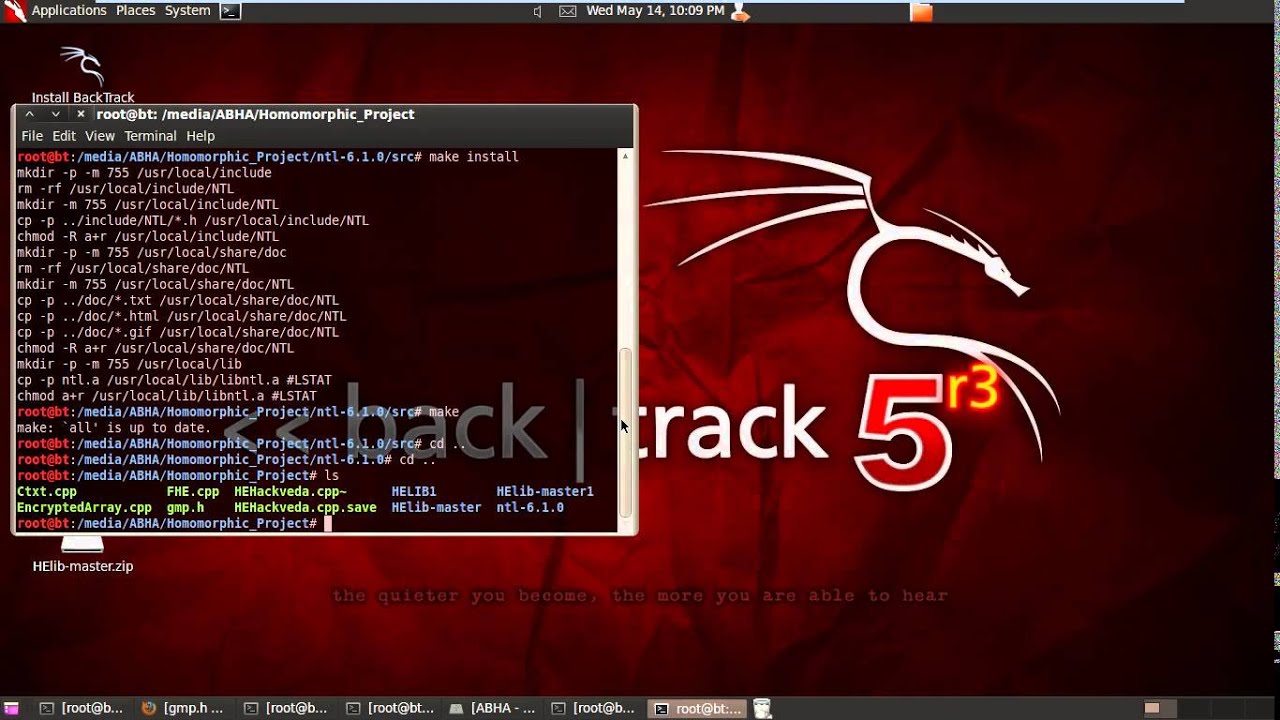Switch to the ABHA file manager taskbar entry
Image resolution: width=1280 pixels, height=720 pixels.
(492, 708)
